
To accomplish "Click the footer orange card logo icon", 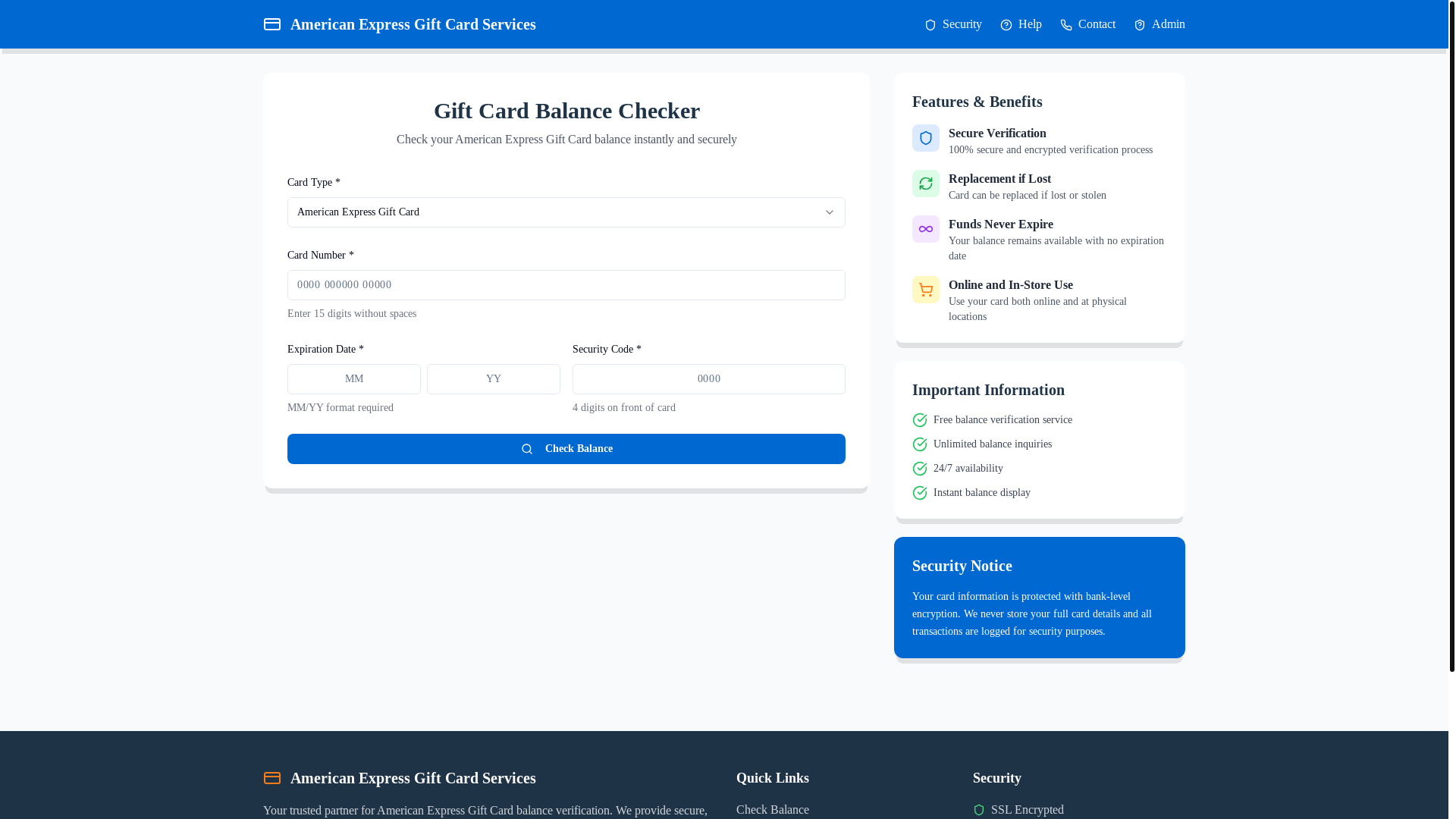I will pos(272,778).
